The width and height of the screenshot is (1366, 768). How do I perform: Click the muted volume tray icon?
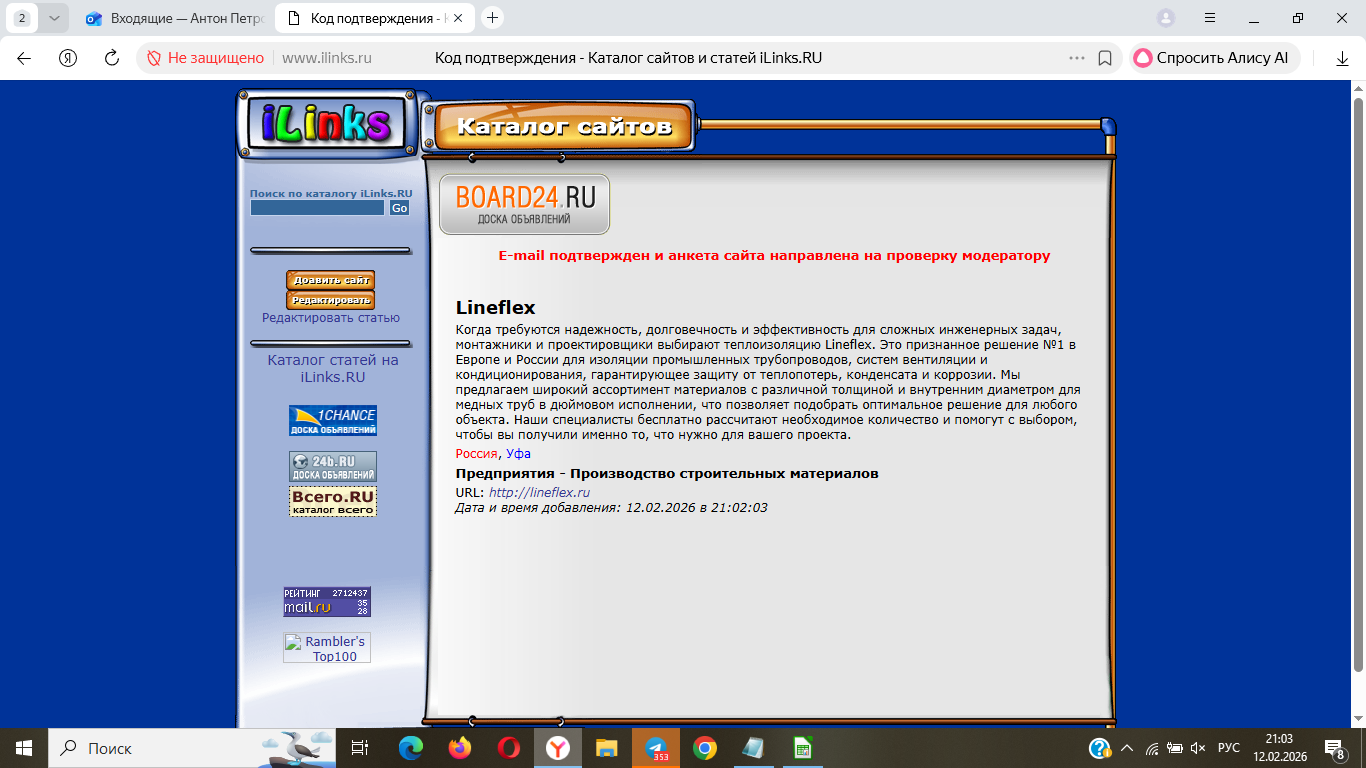pos(1198,748)
